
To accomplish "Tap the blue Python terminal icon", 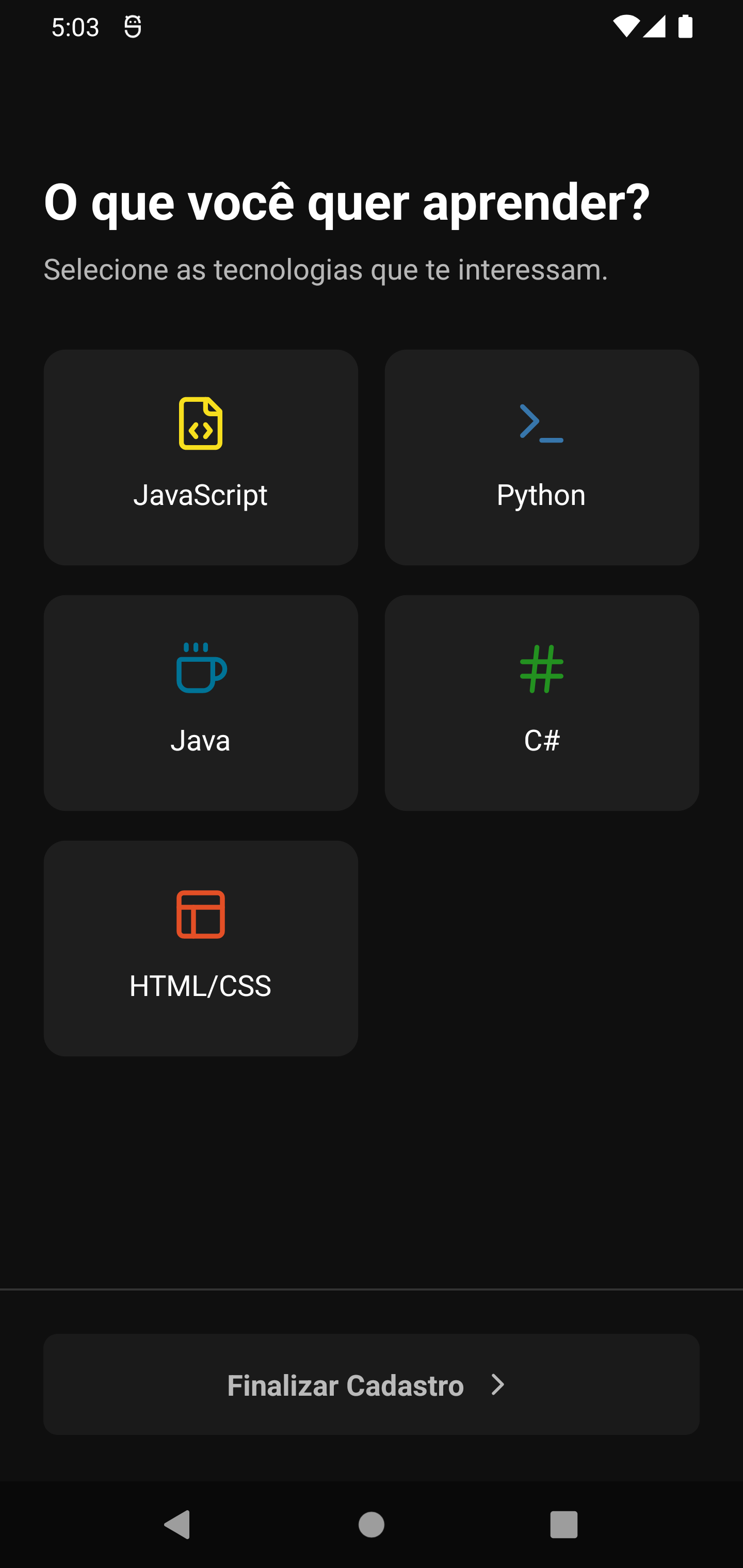I will pyautogui.click(x=541, y=422).
